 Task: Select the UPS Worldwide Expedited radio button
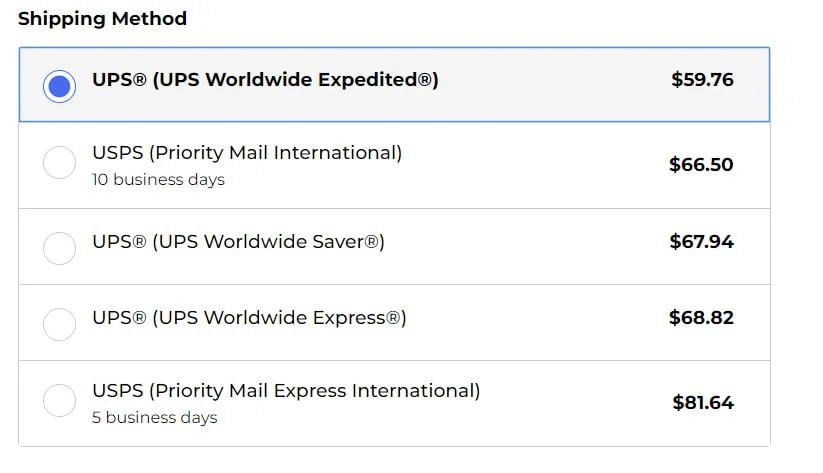(60, 85)
